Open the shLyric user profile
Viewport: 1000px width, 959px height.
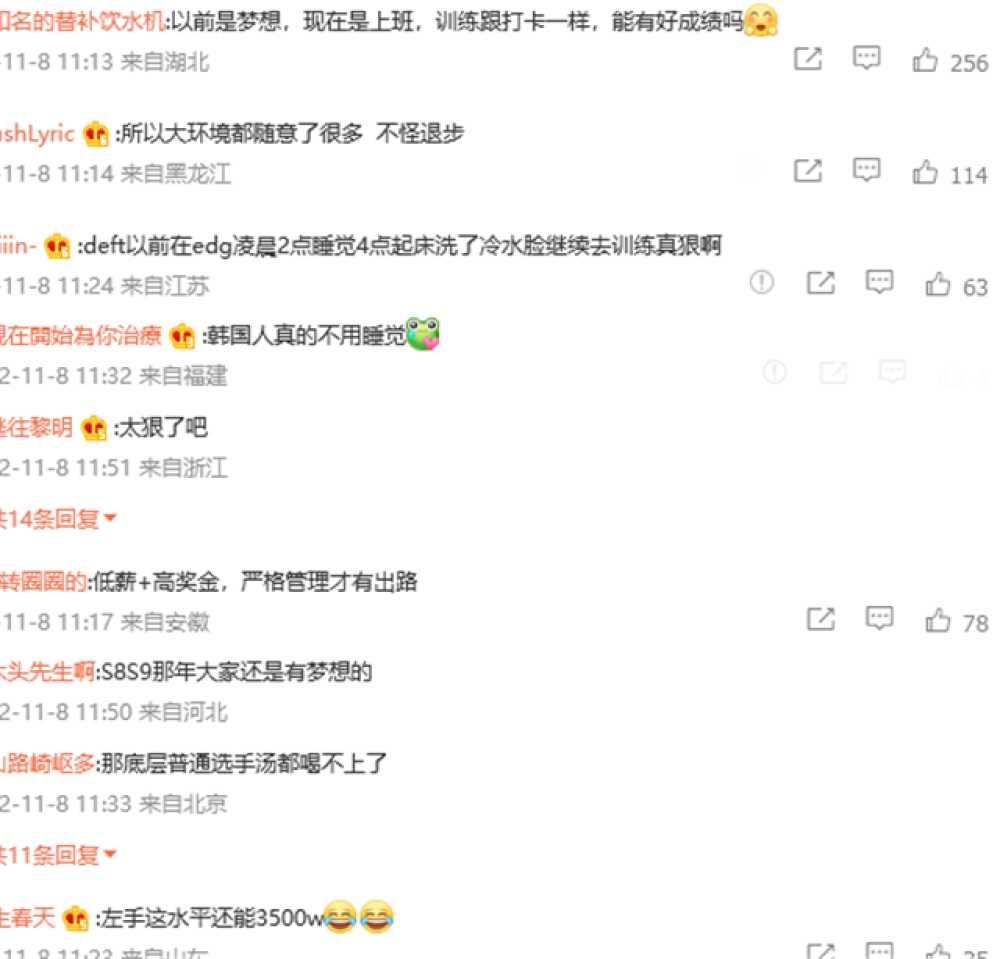(37, 134)
